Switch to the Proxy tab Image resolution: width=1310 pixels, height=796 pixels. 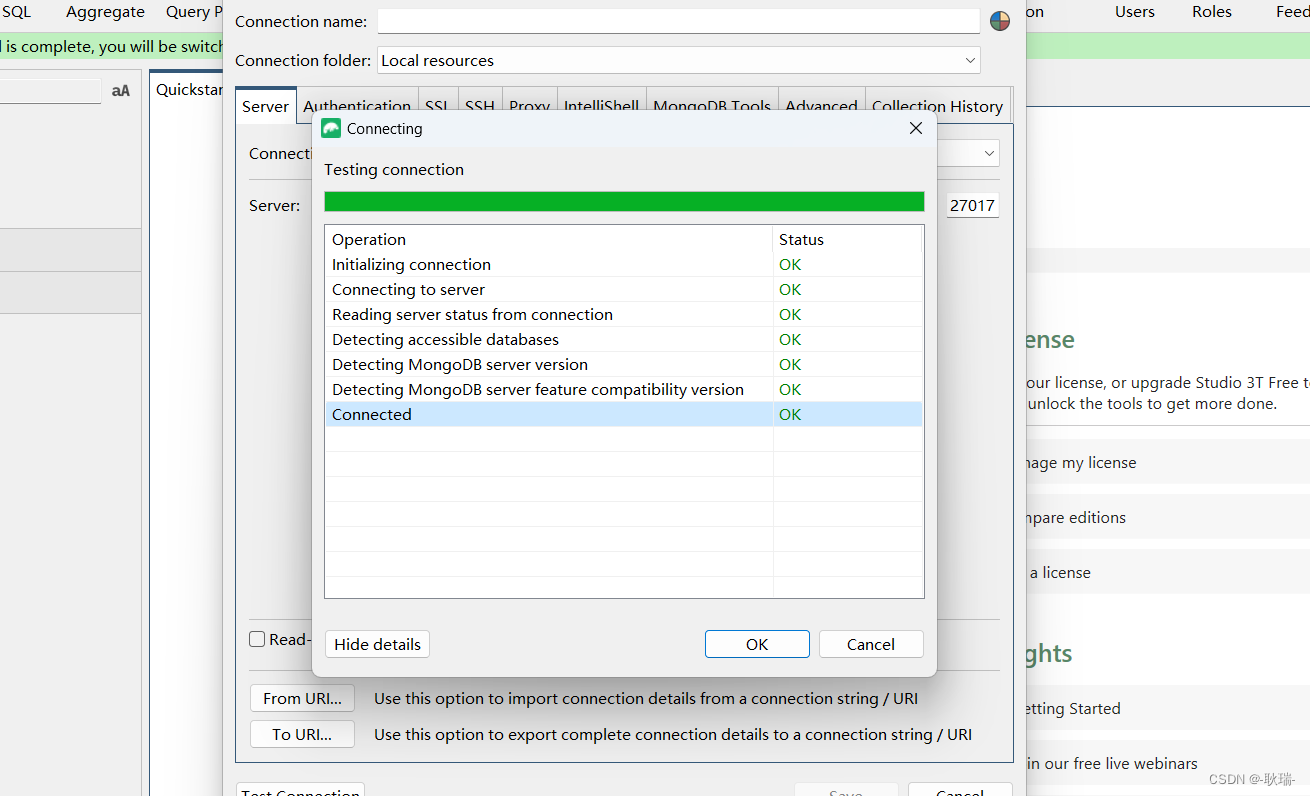point(529,106)
